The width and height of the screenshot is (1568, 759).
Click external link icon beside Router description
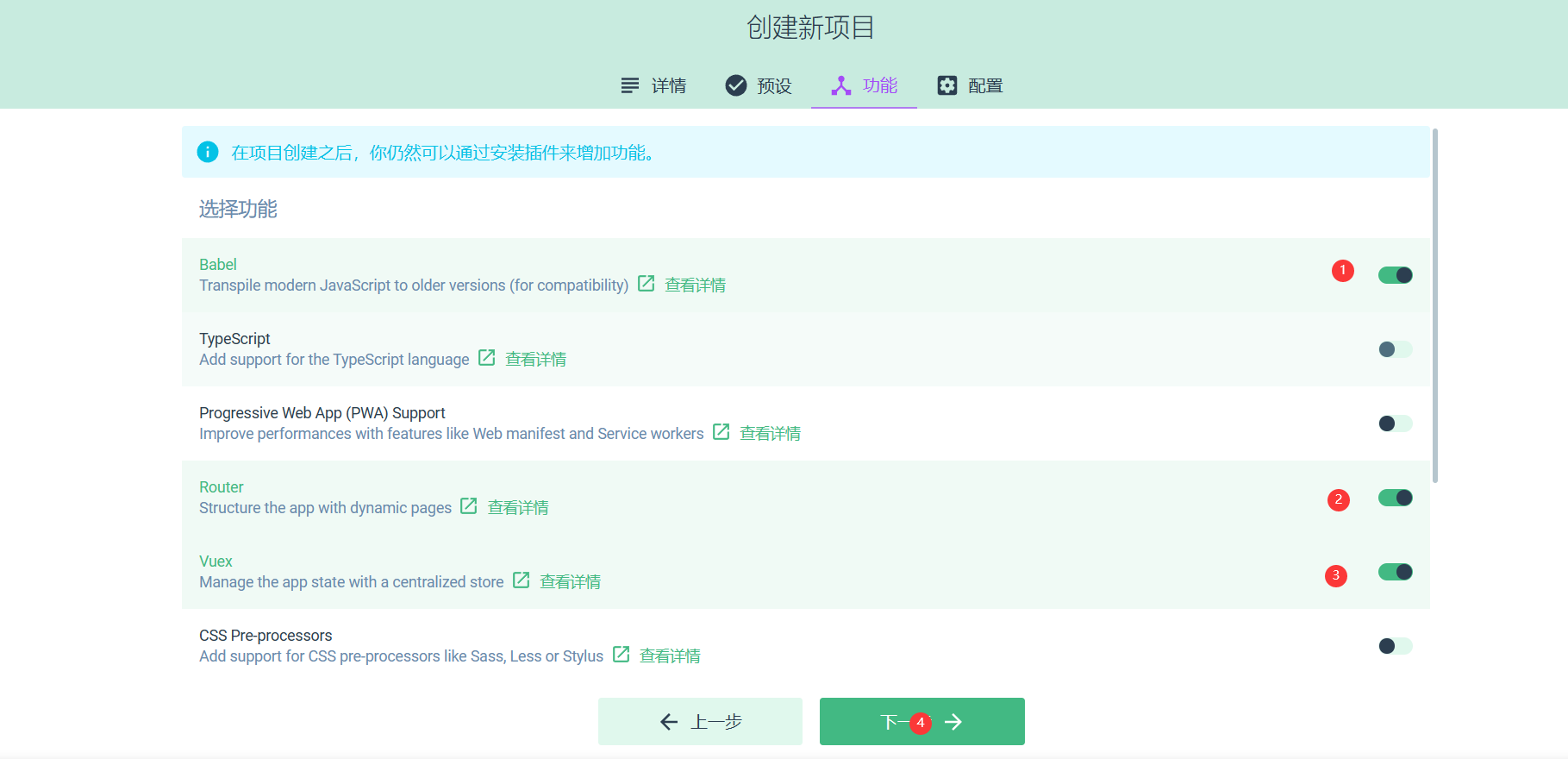[x=469, y=506]
